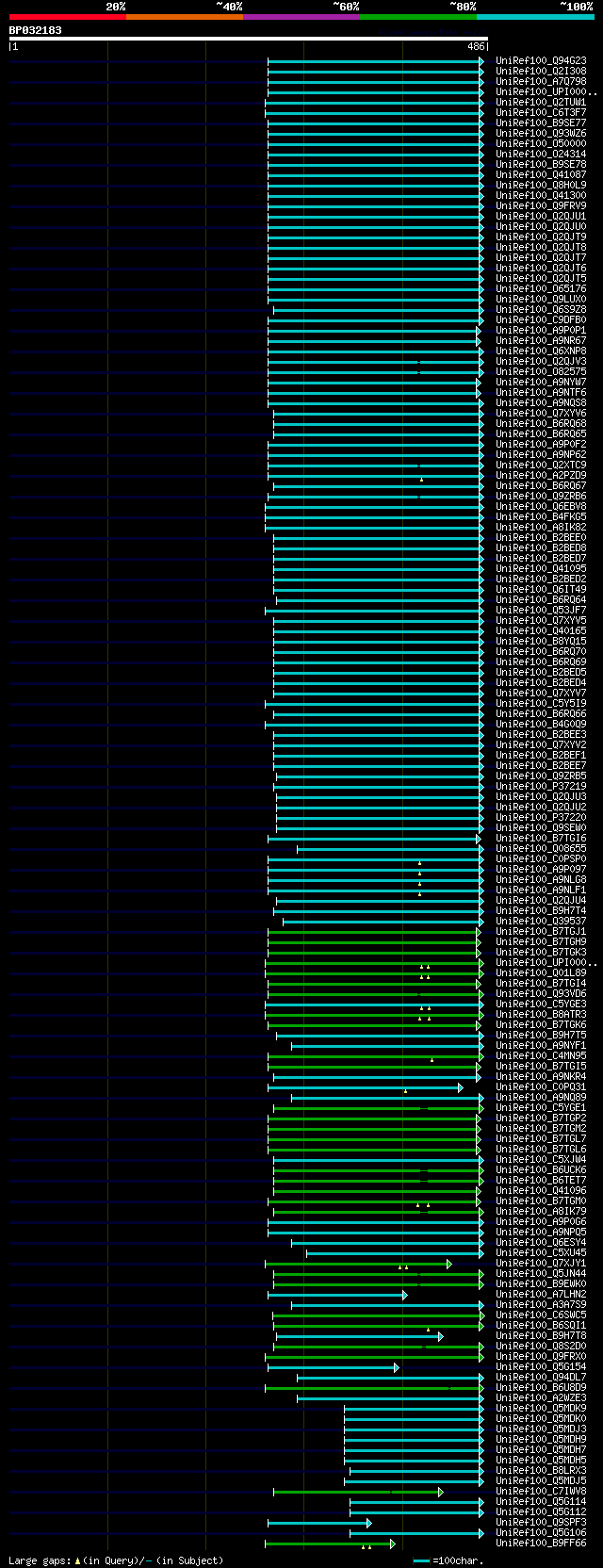The height and width of the screenshot is (1568, 603).
Task: Open hit UniRef100_Q6IT49
Action: pyautogui.click(x=541, y=590)
